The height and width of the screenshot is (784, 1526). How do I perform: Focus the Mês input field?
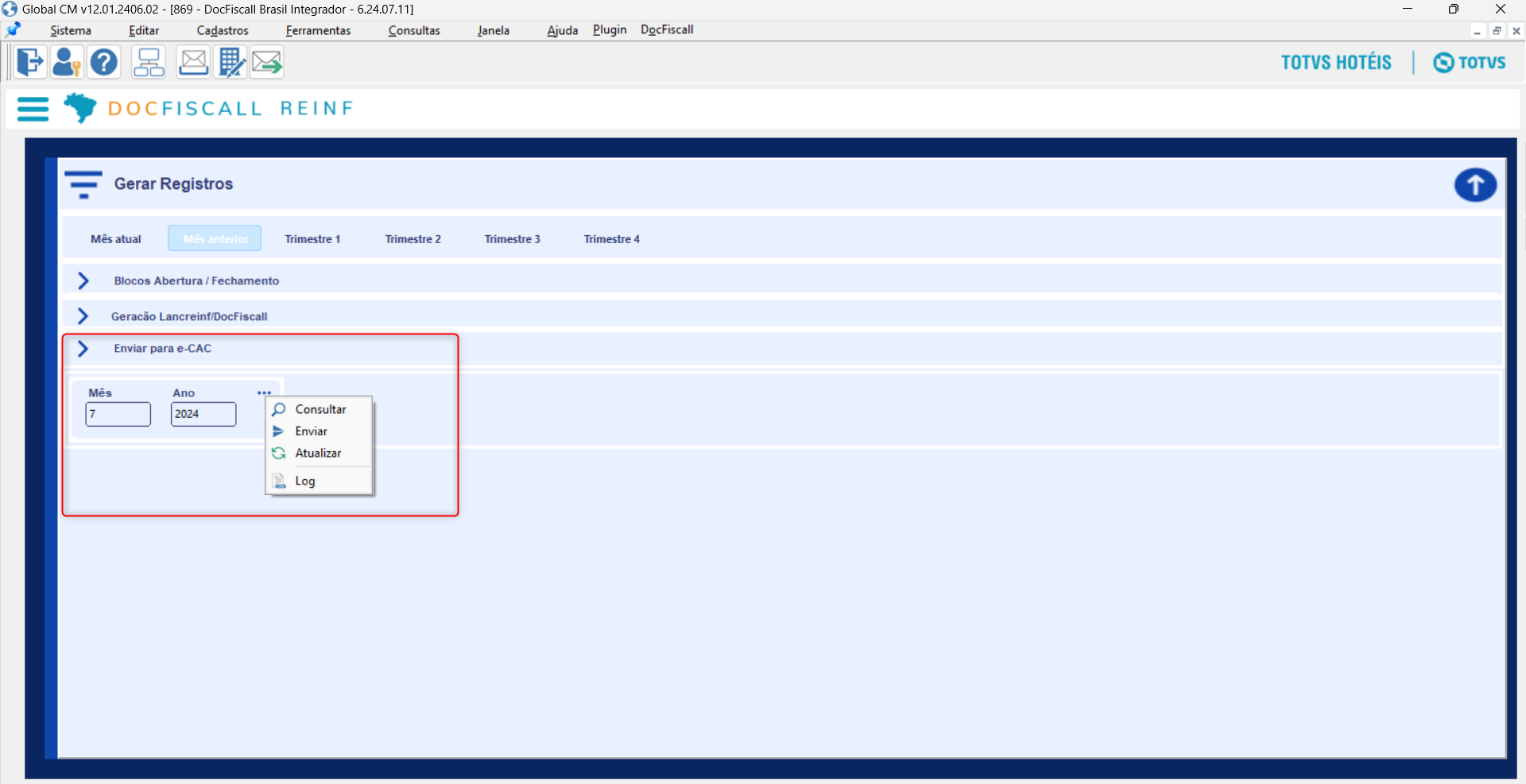coord(118,414)
